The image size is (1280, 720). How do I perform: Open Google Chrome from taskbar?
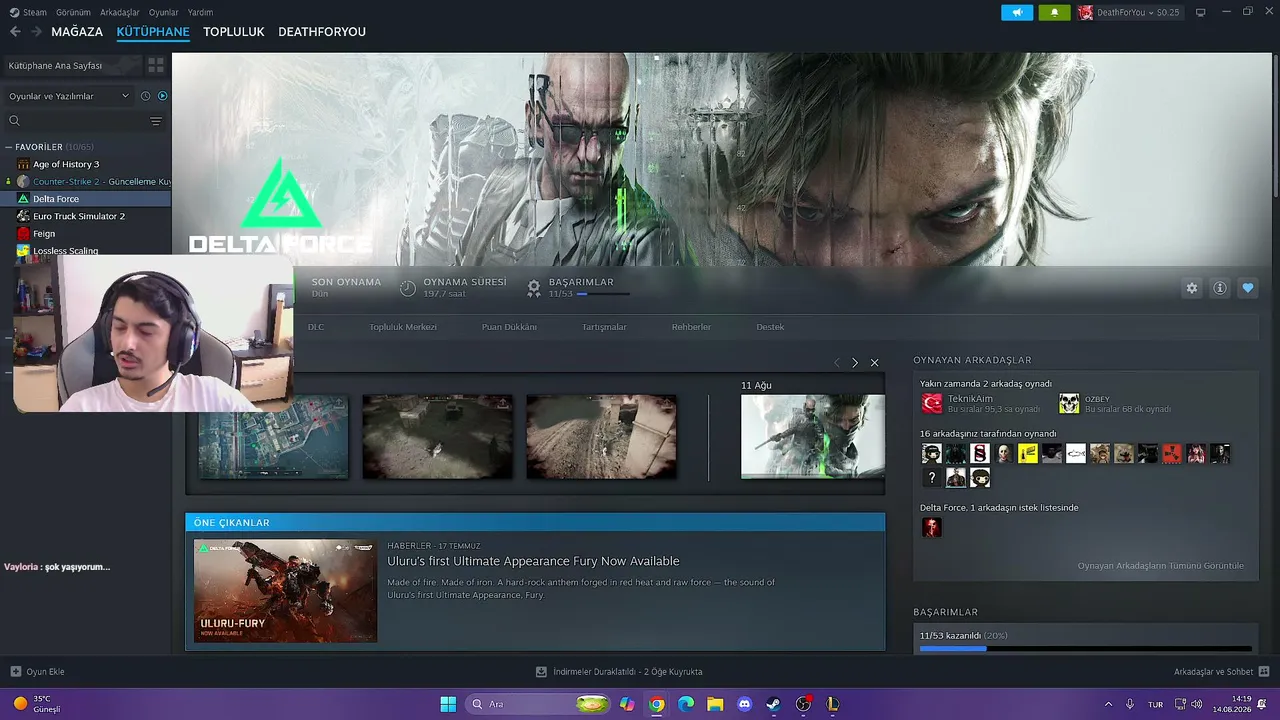tap(656, 704)
